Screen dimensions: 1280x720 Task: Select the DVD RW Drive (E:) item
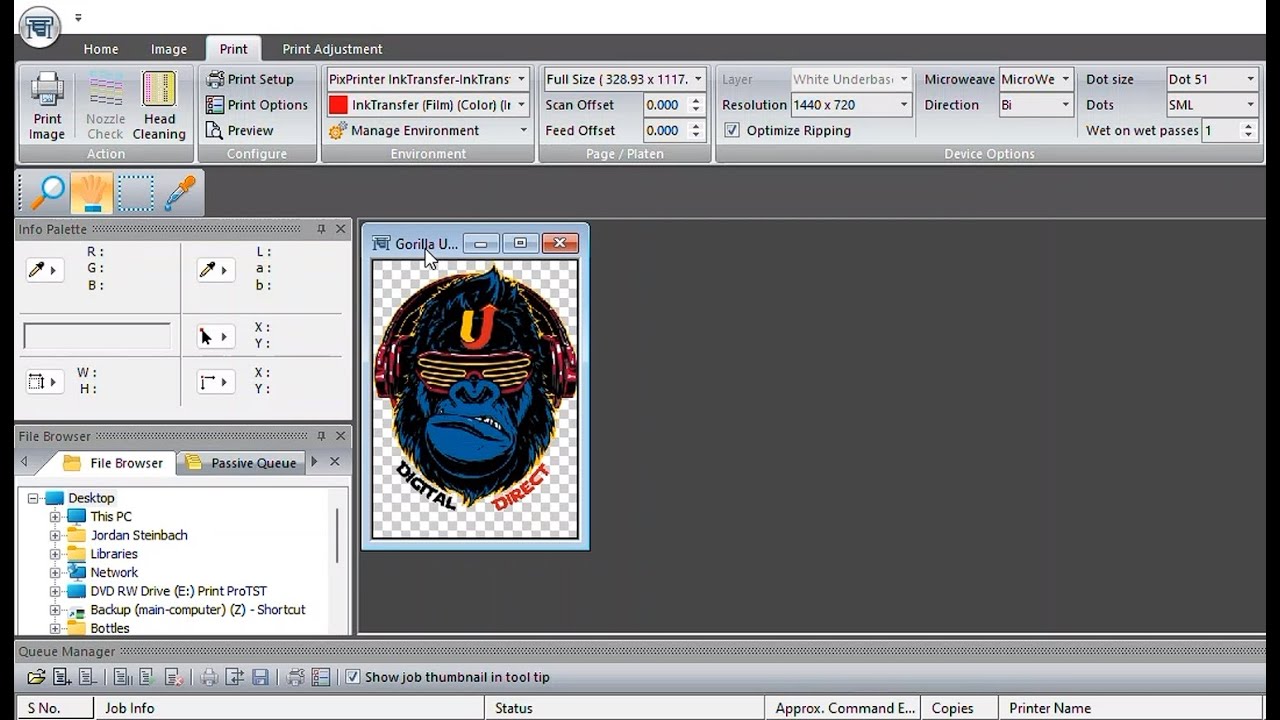[178, 591]
